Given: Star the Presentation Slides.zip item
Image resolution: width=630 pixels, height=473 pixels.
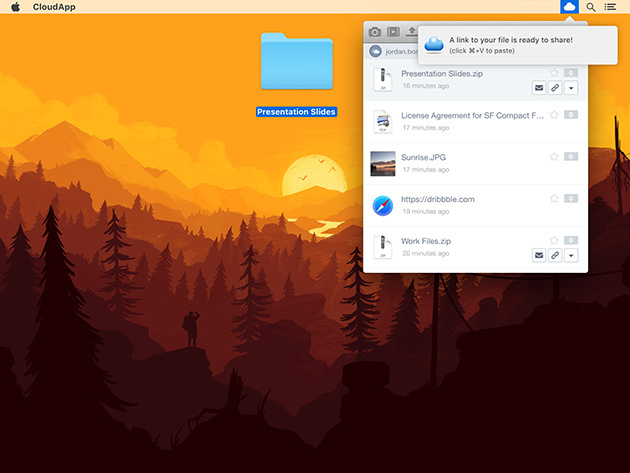Looking at the screenshot, I should 554,73.
